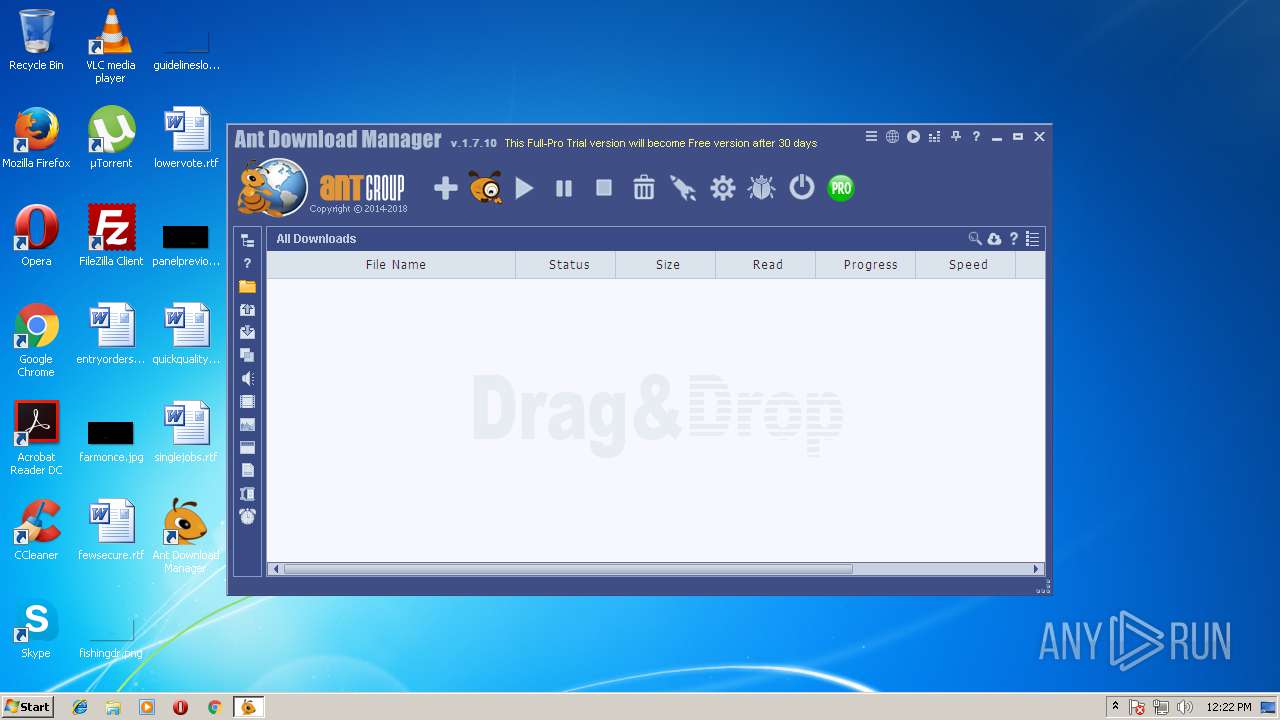Open Internet Explorer from the taskbar
The width and height of the screenshot is (1280, 720).
(x=80, y=707)
